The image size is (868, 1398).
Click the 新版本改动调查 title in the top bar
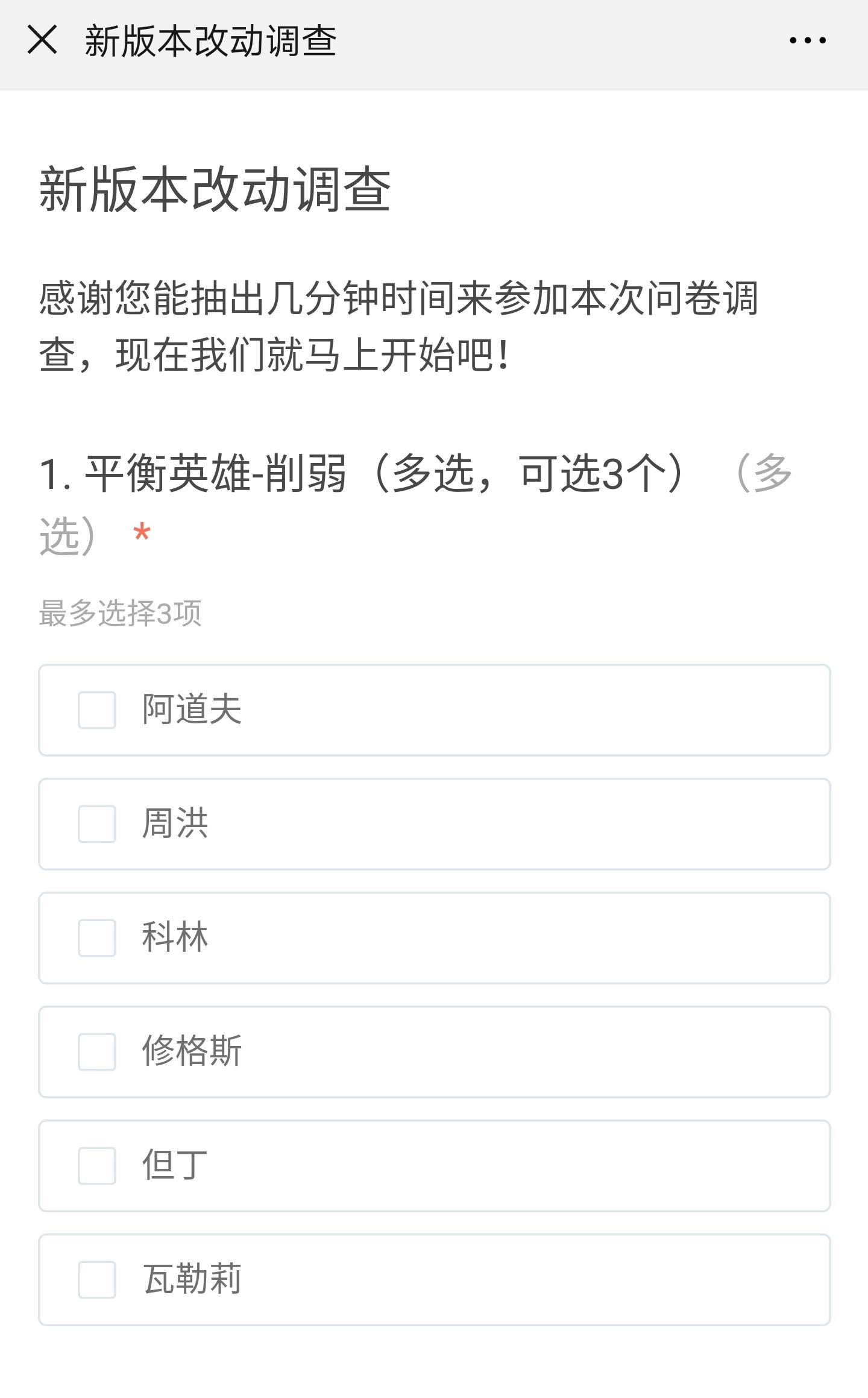210,41
